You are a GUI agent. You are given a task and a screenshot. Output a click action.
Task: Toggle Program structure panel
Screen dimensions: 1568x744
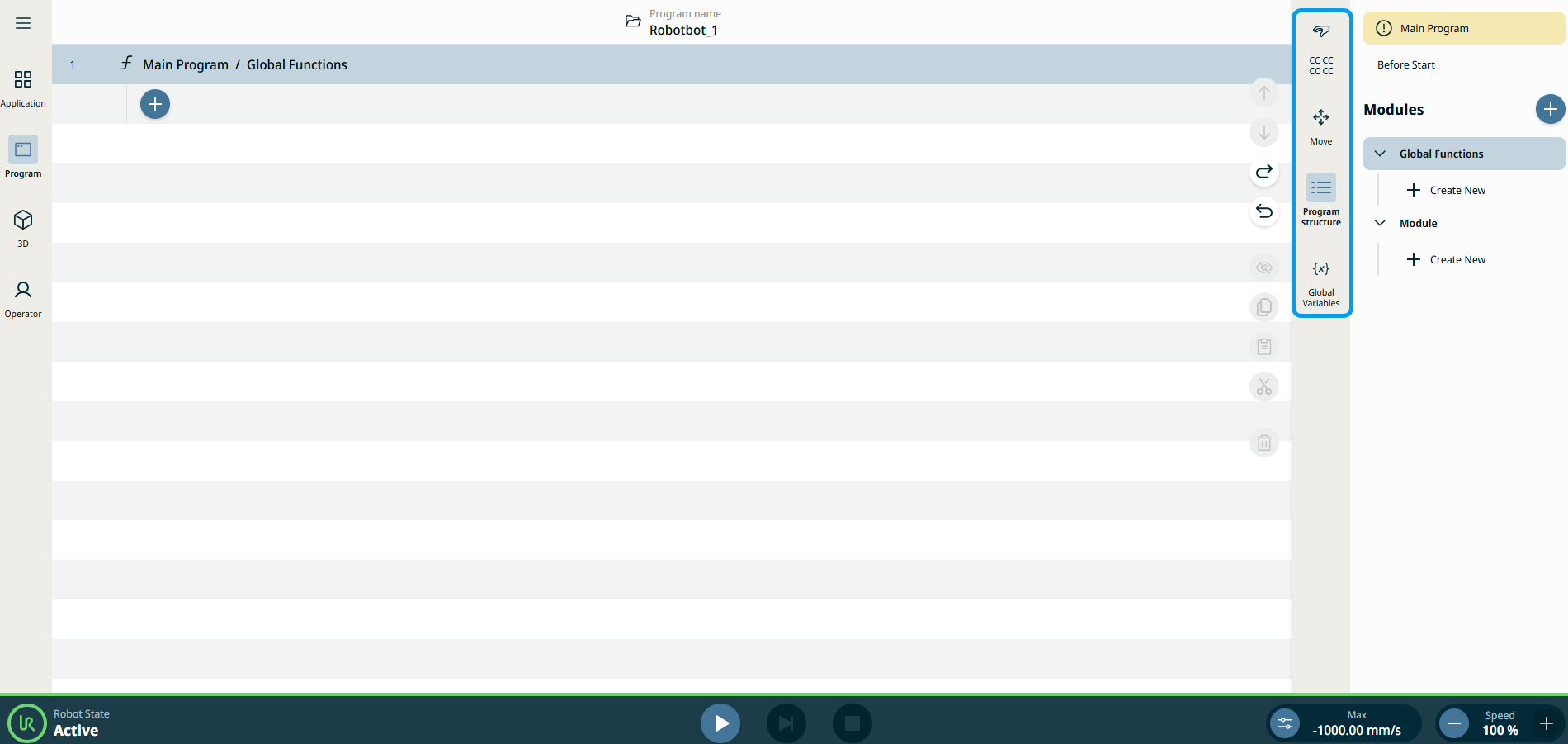click(1320, 198)
